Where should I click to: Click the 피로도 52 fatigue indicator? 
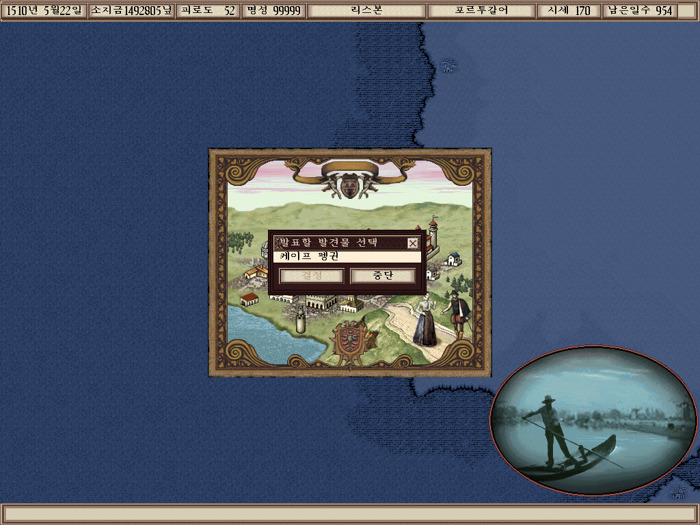coord(208,10)
